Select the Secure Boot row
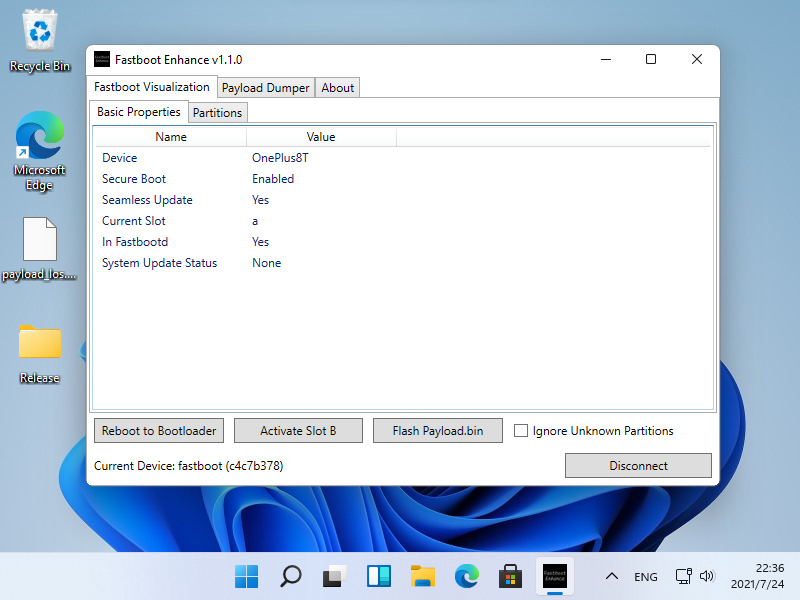The image size is (800, 600). tap(402, 179)
